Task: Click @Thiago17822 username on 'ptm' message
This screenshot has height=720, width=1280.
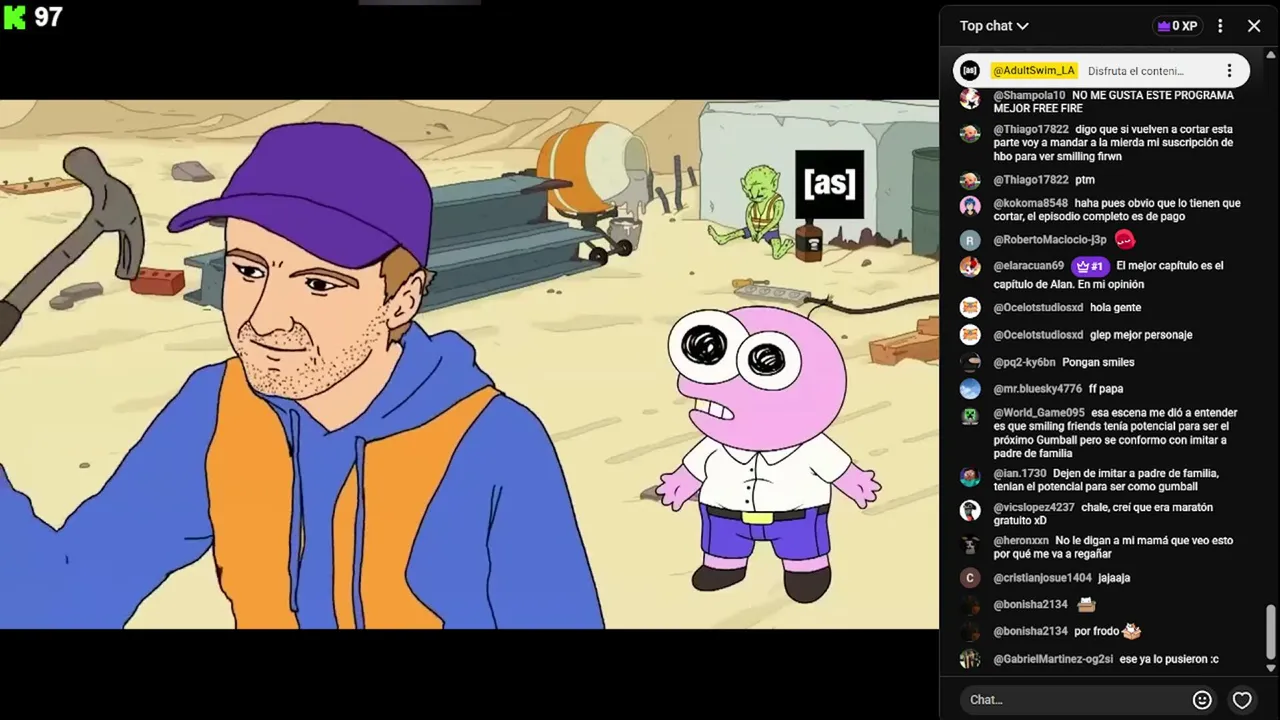Action: tap(1031, 180)
